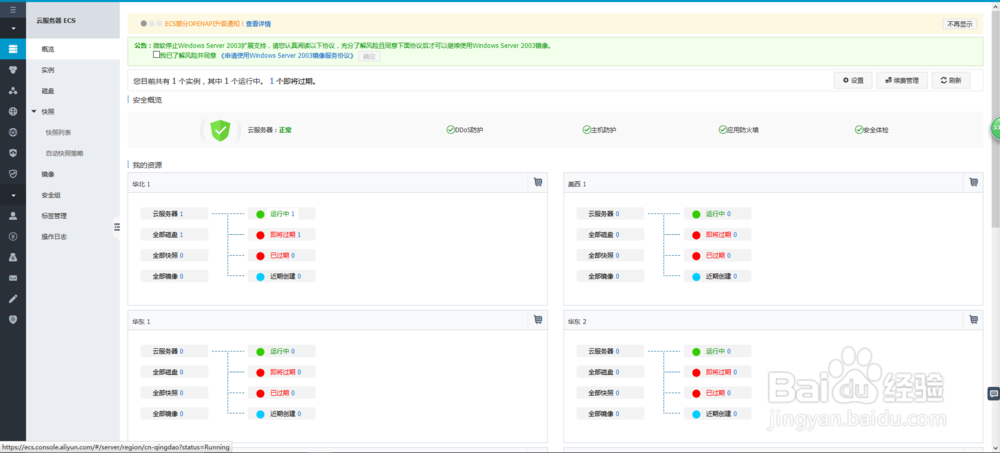The height and width of the screenshot is (453, 1000).
Task: Open the envelope messages icon in sidebar
Action: pos(13,278)
